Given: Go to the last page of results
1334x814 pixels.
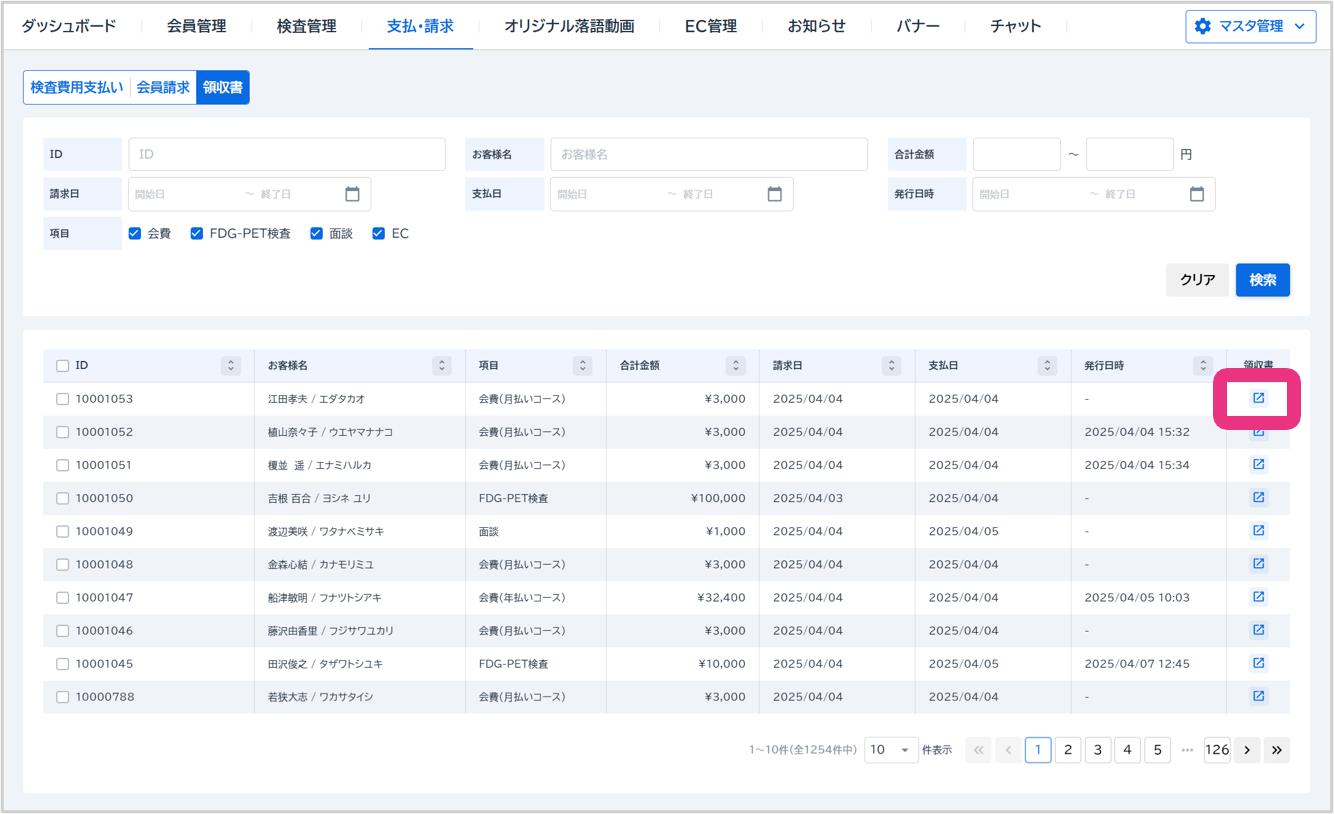Looking at the screenshot, I should pyautogui.click(x=1276, y=750).
